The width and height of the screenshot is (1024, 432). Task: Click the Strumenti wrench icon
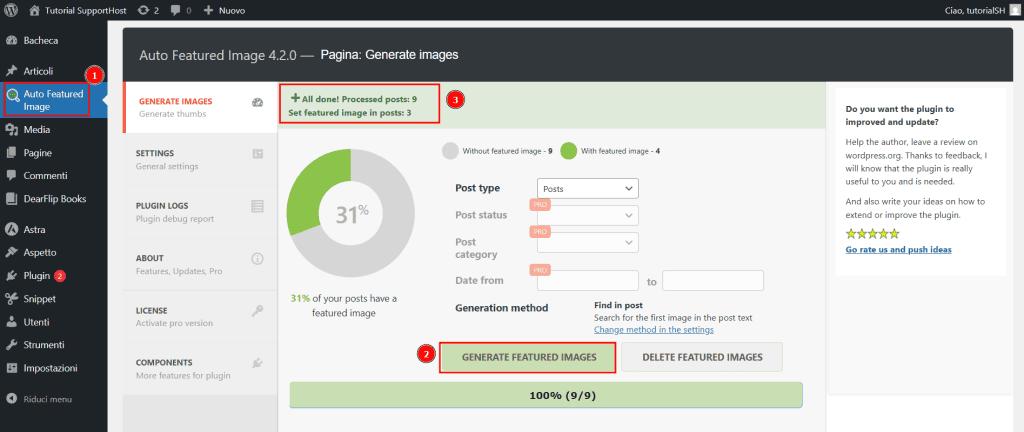pos(11,345)
